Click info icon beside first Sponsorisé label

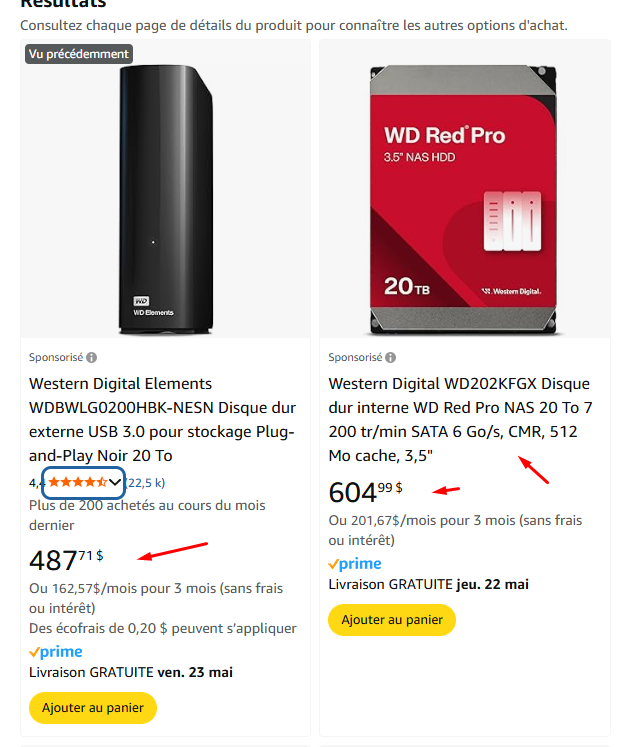[x=91, y=357]
